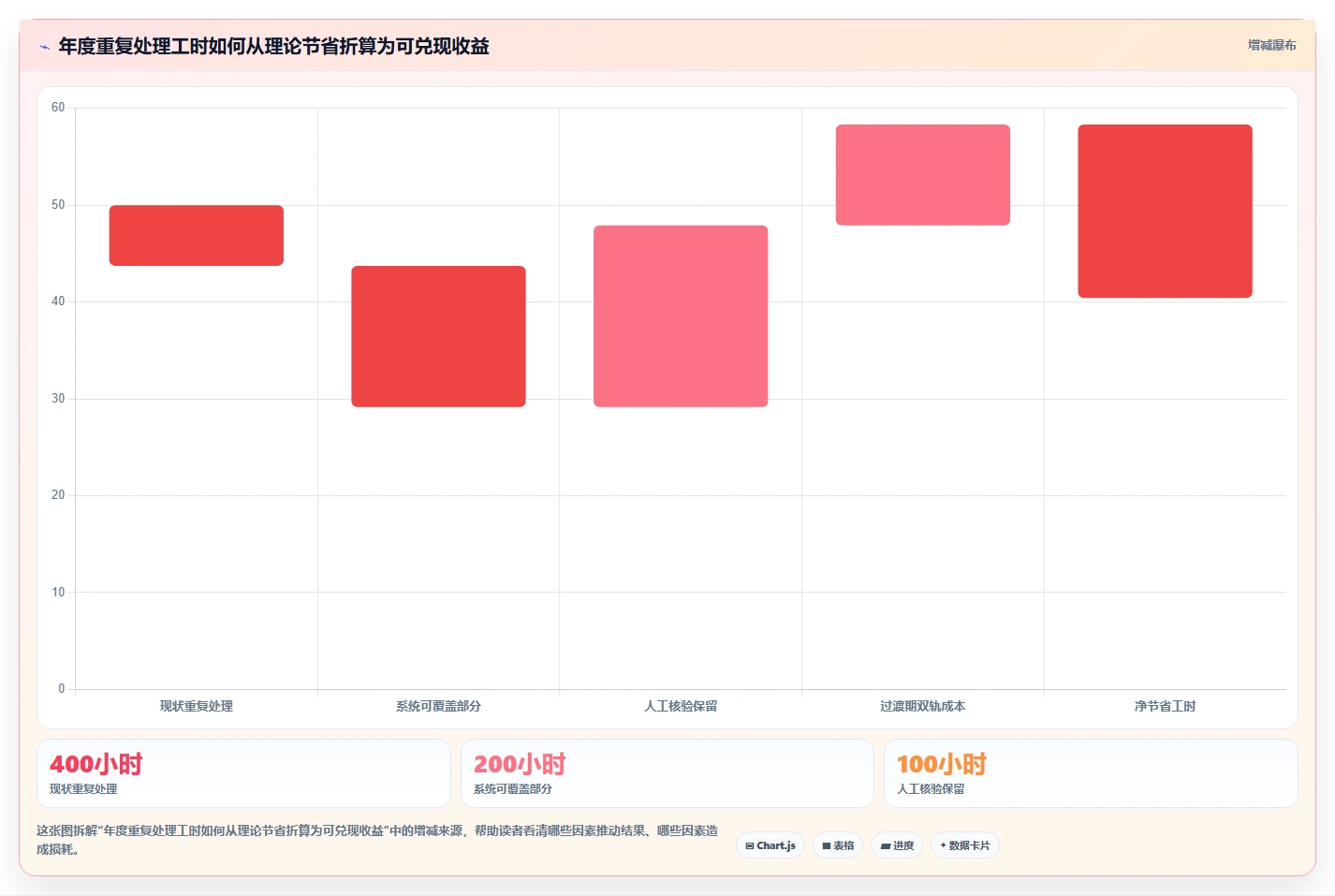Click the 进度 tag chip
This screenshot has width=1335, height=896.
pos(897,845)
